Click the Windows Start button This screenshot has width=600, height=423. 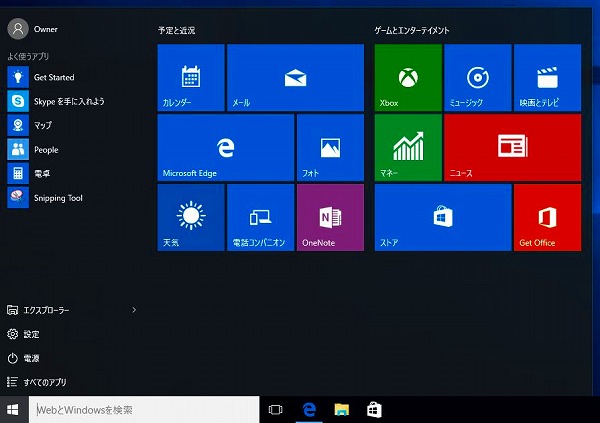click(13, 410)
